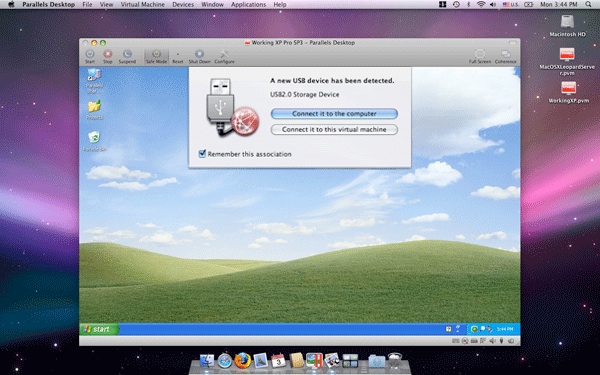
Task: Open the View menu
Action: tap(106, 5)
